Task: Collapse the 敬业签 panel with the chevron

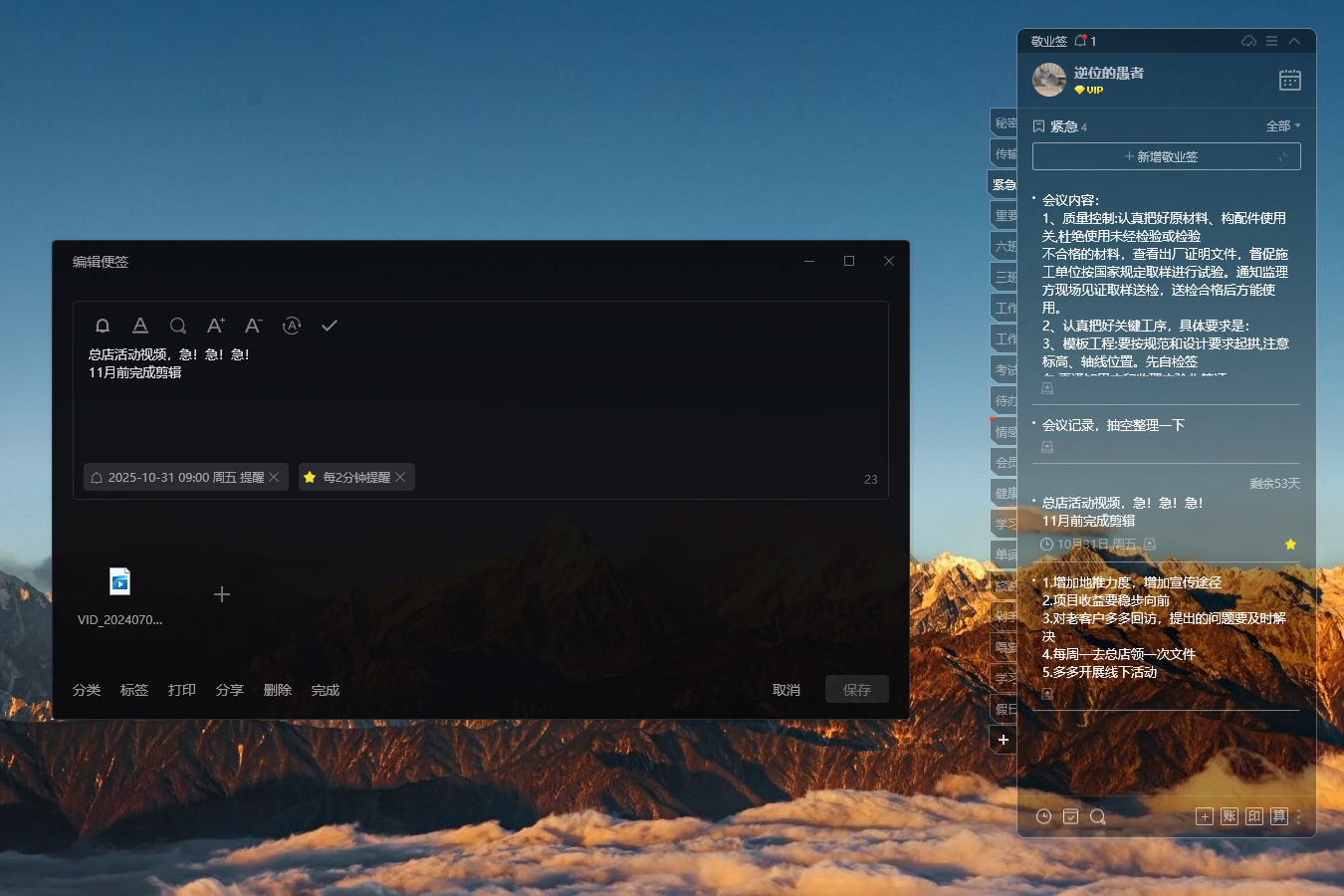Action: (x=1294, y=41)
